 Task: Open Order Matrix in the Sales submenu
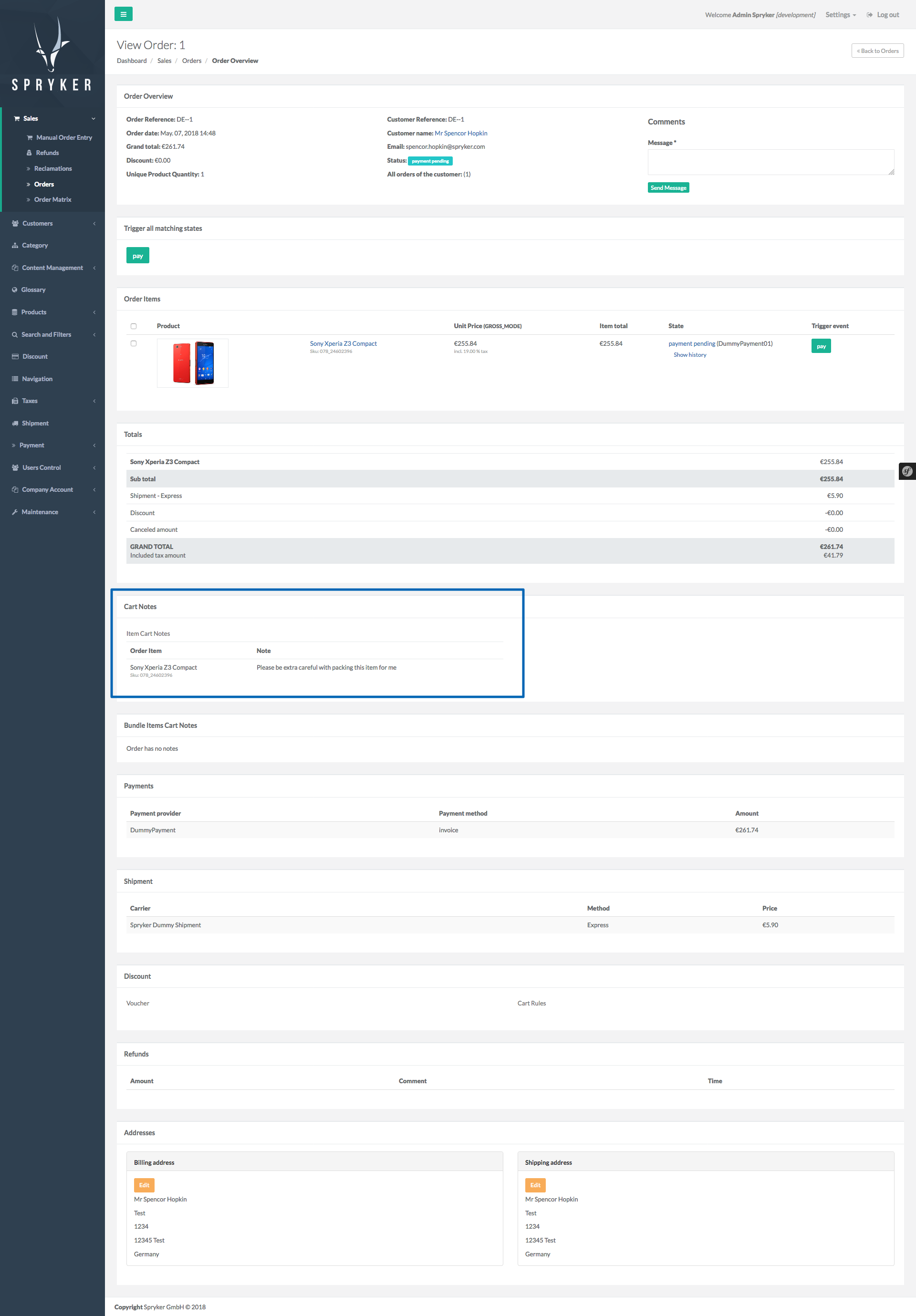coord(53,200)
